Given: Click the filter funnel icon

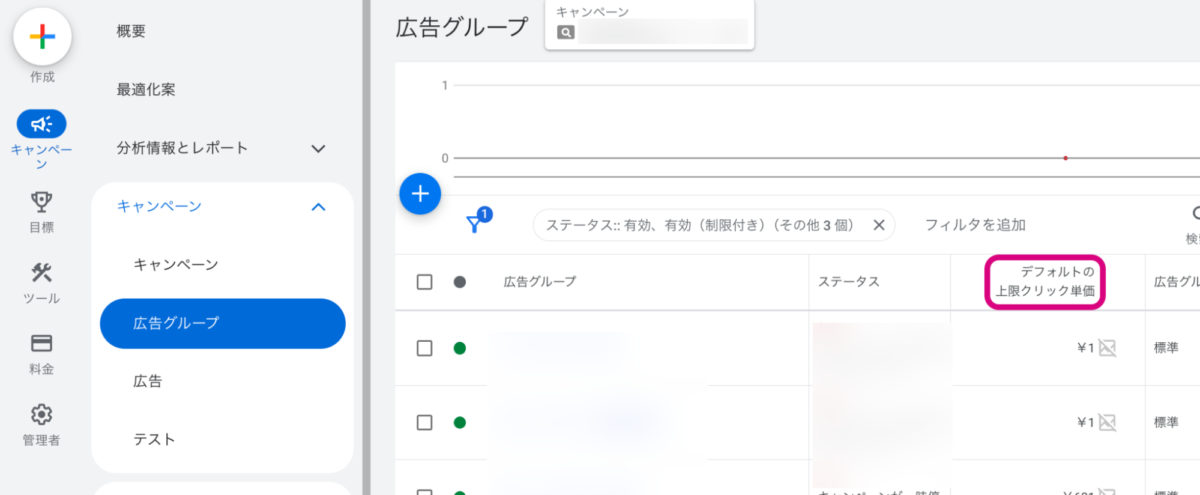Looking at the screenshot, I should [x=476, y=224].
